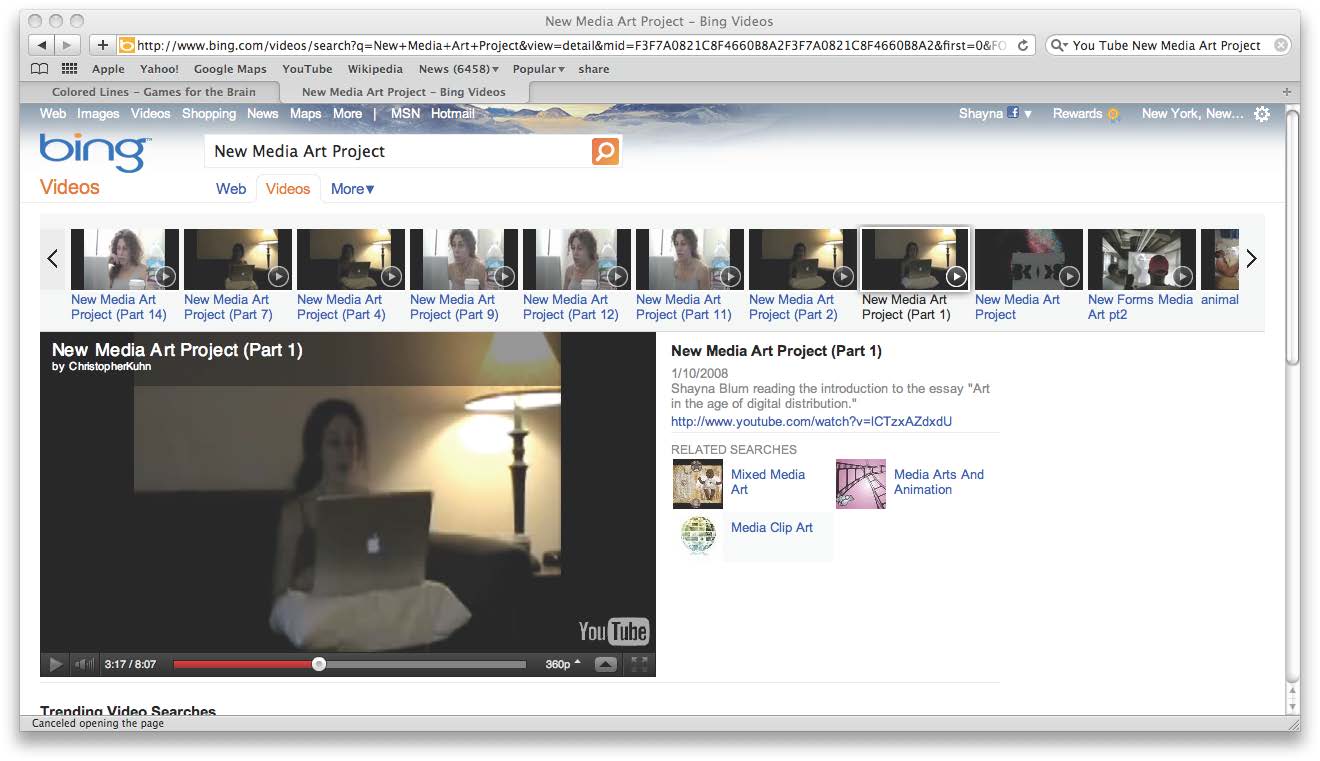
Task: Open the YouTube watch URL link
Action: point(811,422)
